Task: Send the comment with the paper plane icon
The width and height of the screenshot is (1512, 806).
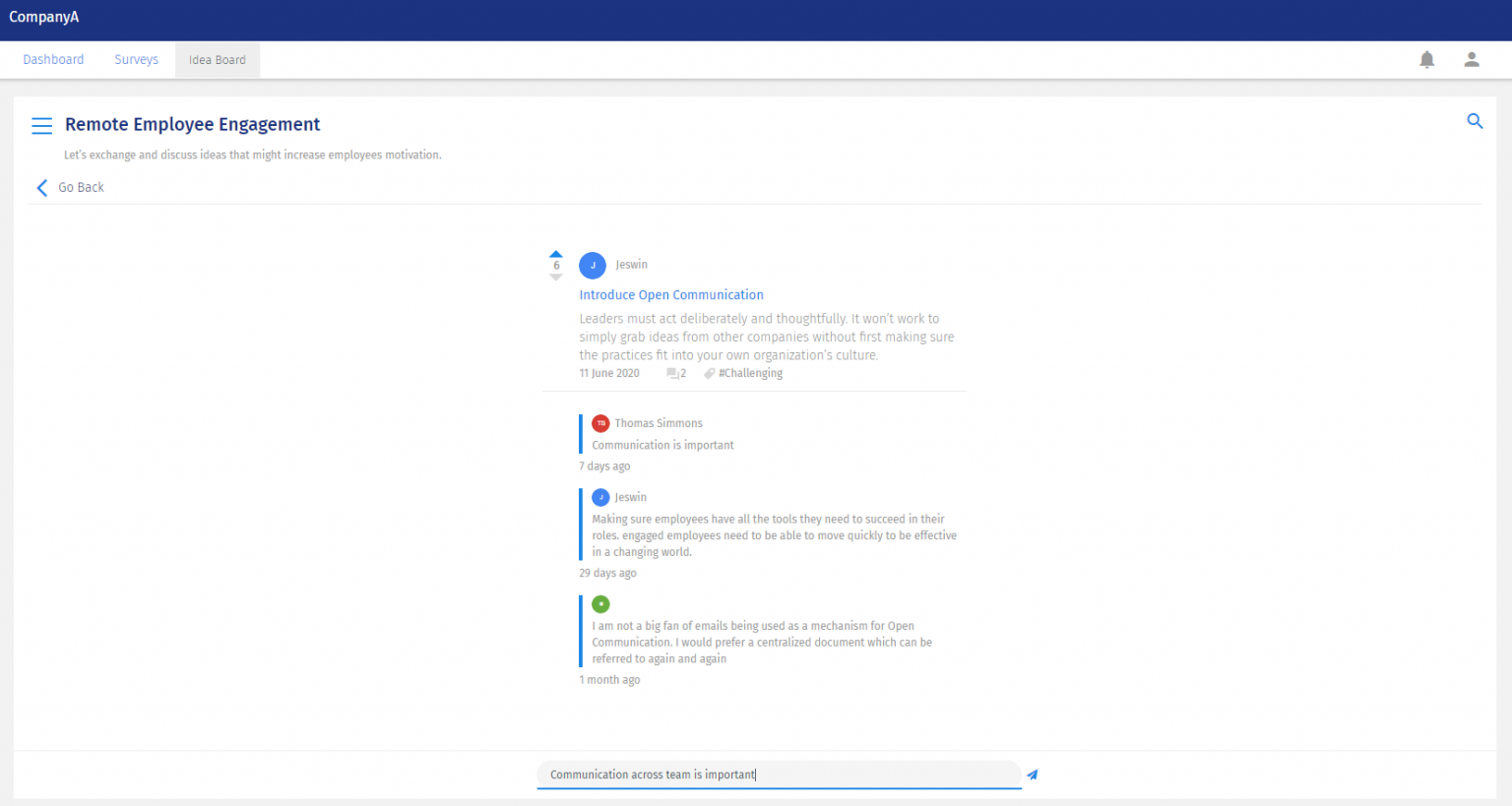Action: pos(1032,775)
